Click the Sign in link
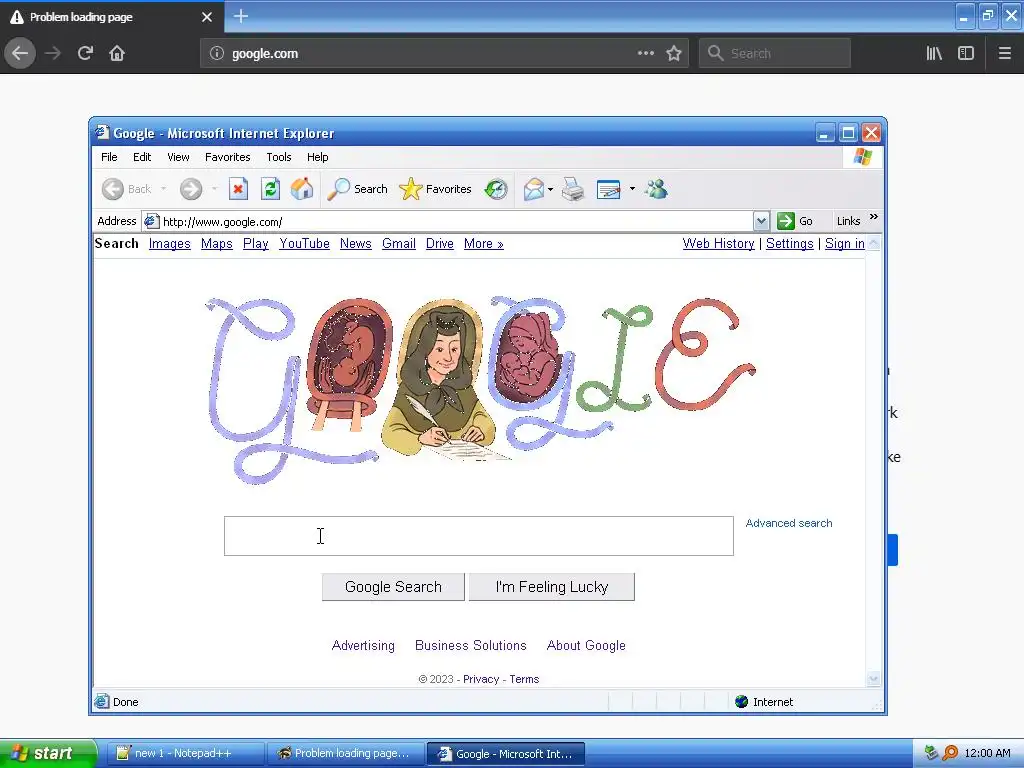This screenshot has width=1024, height=768. 844,244
